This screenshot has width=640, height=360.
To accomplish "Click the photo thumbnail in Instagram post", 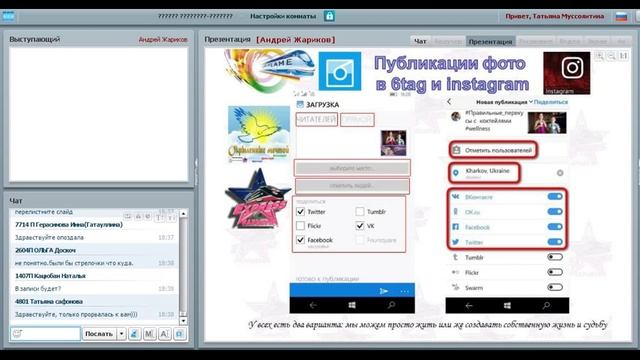I will pyautogui.click(x=547, y=122).
